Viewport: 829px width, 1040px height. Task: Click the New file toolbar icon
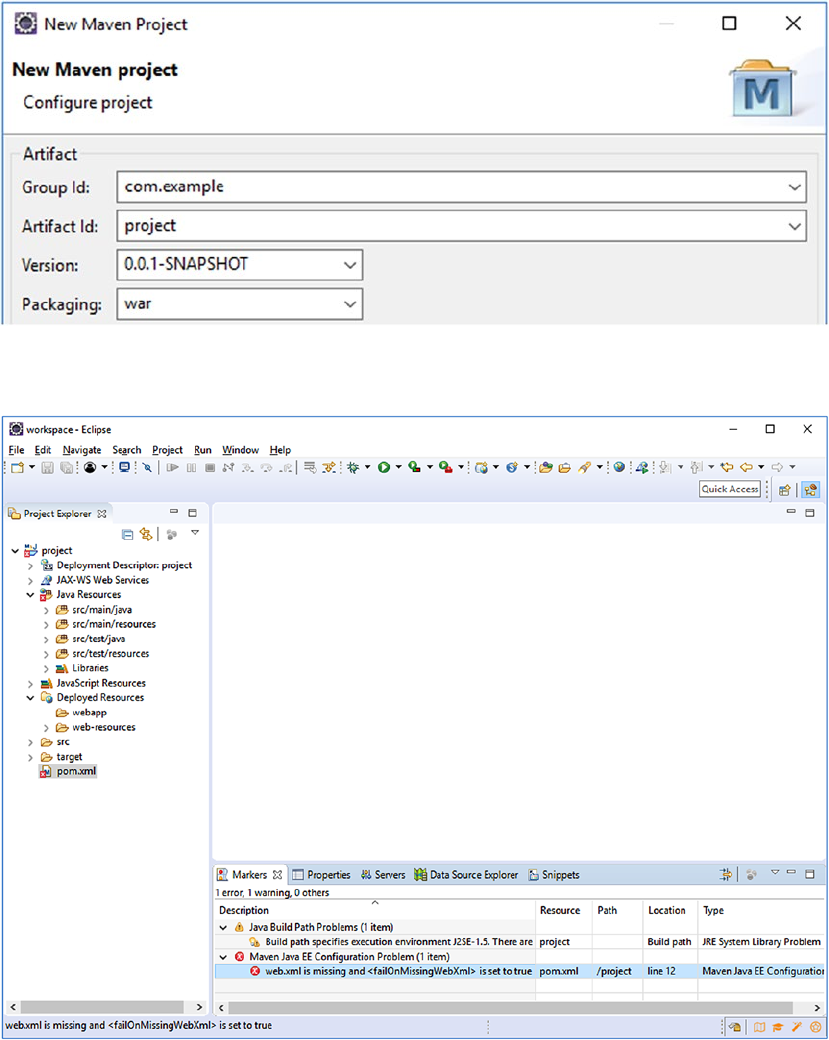click(18, 468)
